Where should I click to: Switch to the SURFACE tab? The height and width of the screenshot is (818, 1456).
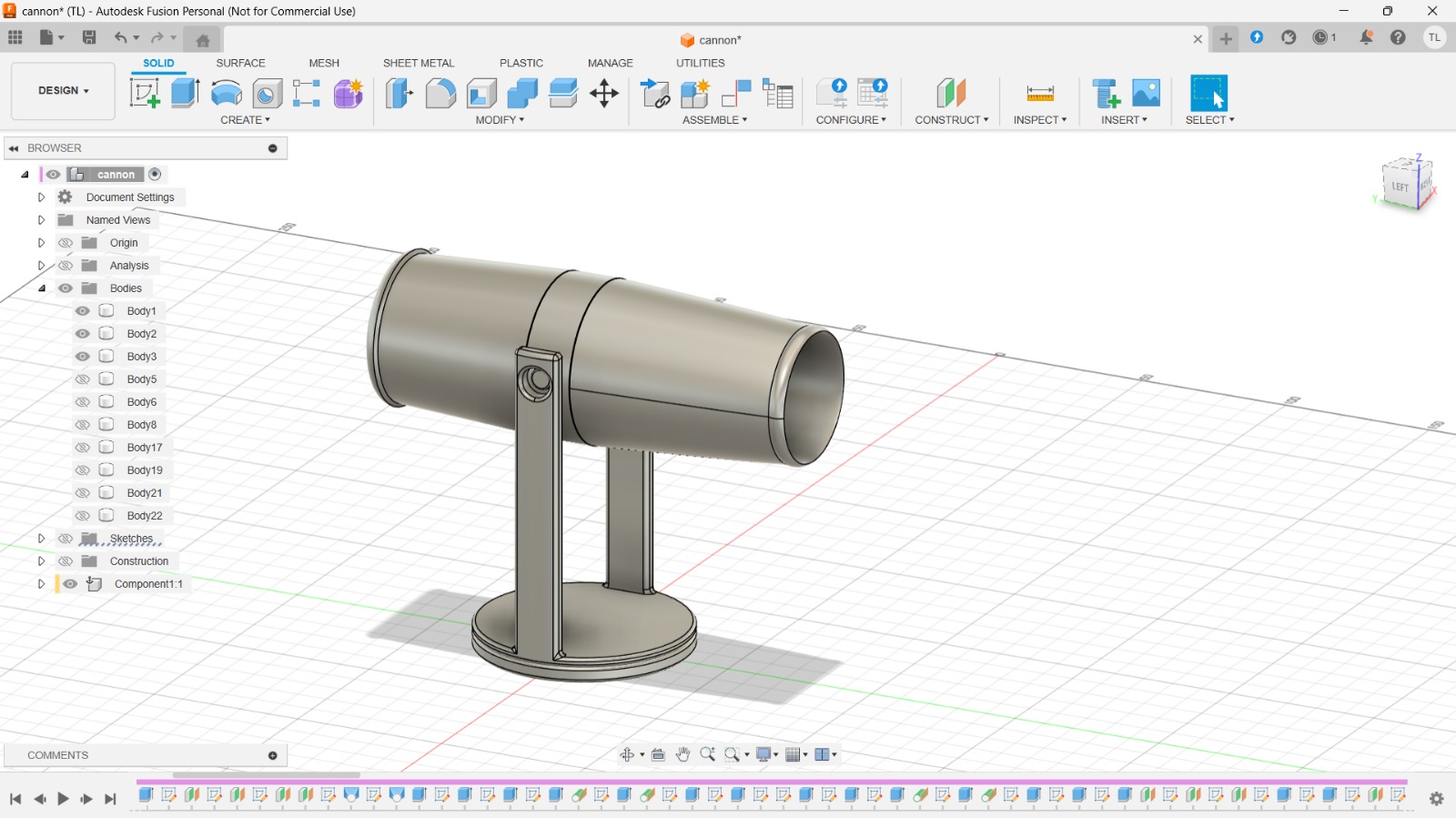pyautogui.click(x=240, y=63)
